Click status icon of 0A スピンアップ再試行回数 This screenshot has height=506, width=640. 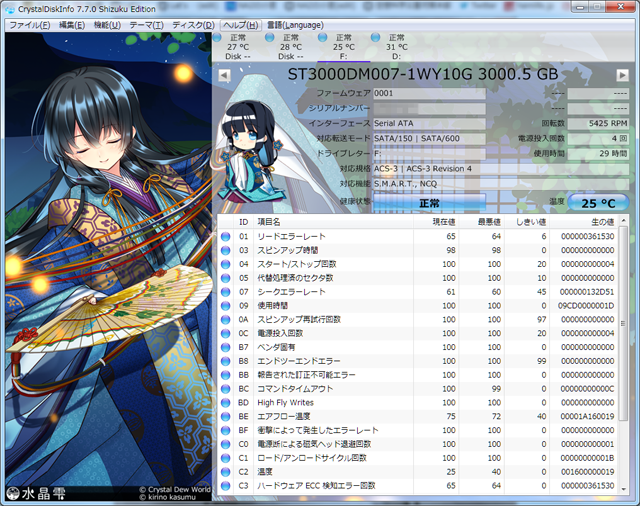(x=225, y=320)
